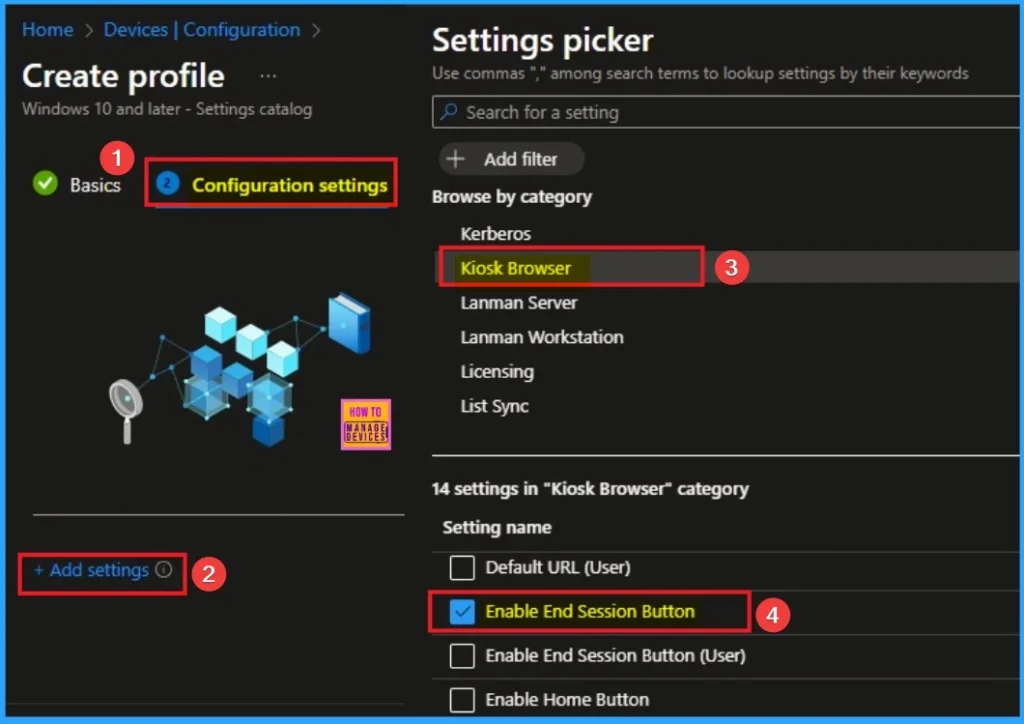Select the Kerberos category
1024x724 pixels.
495,234
